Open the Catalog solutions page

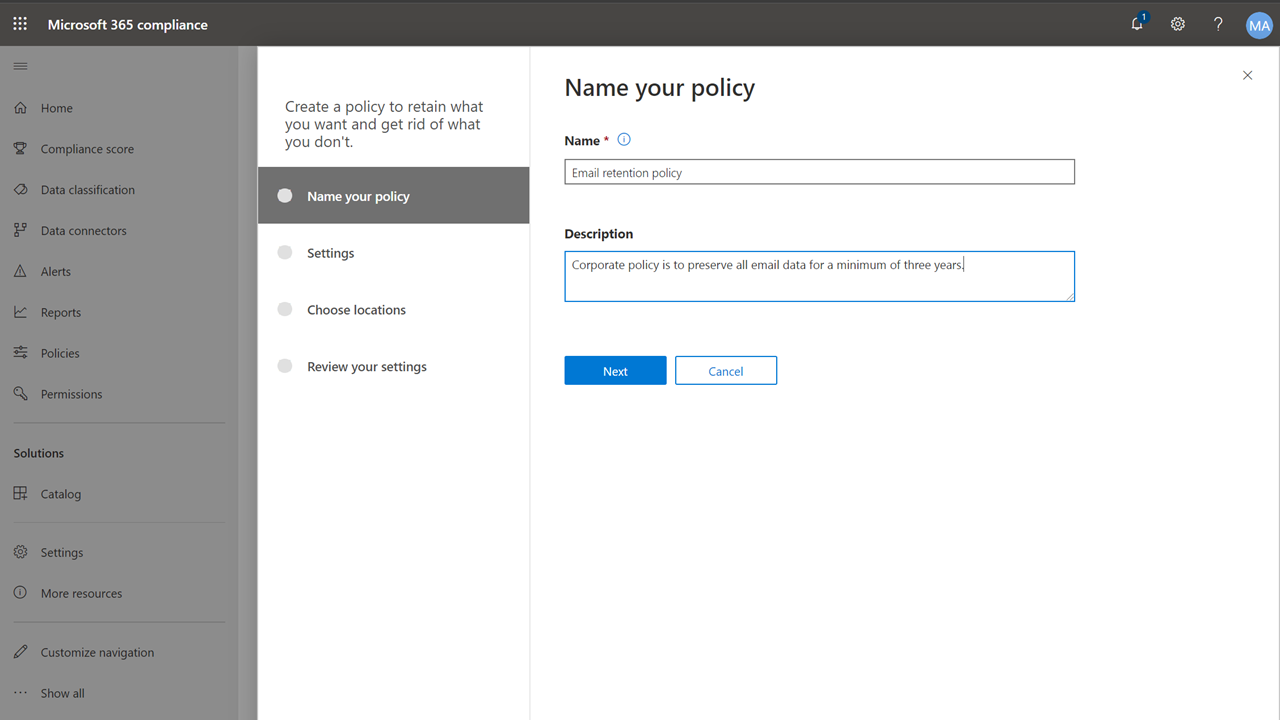(61, 494)
